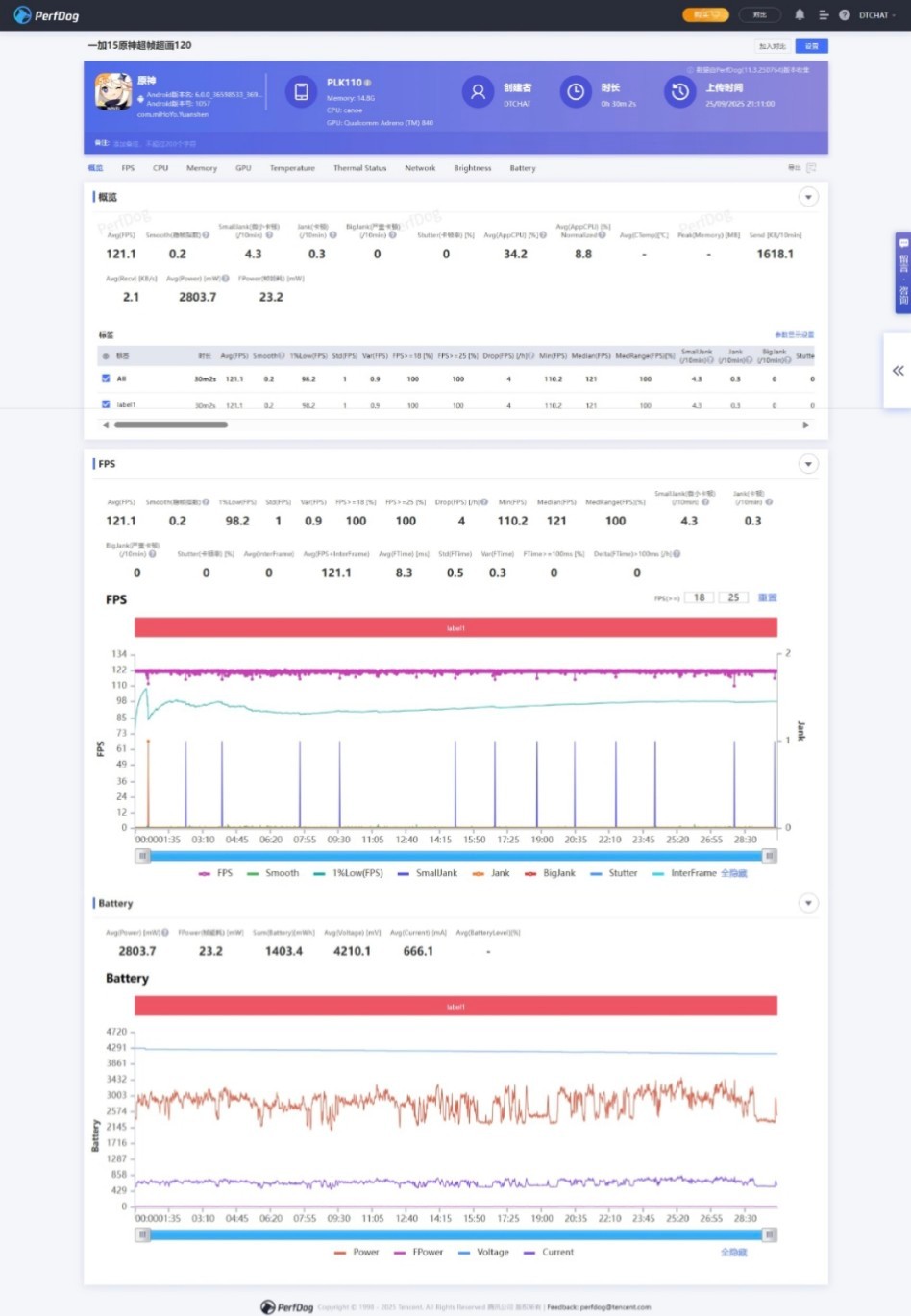The height and width of the screenshot is (1316, 911).
Task: Select the overview (概览) tab
Action: pos(95,168)
